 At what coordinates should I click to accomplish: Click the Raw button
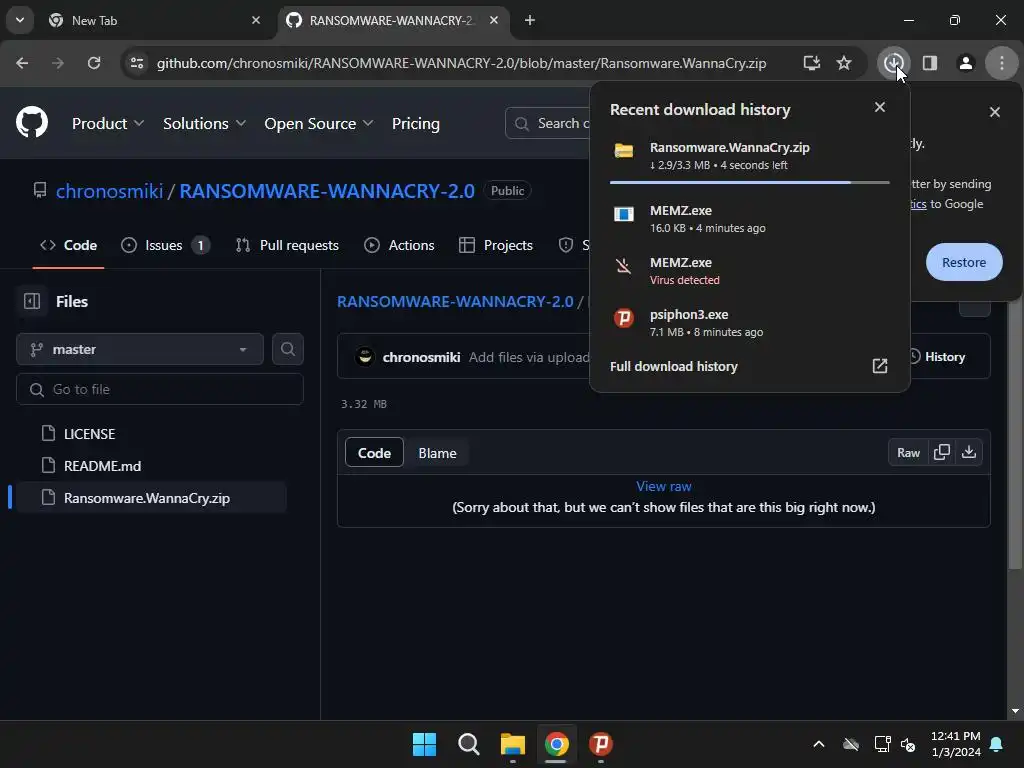[x=908, y=452]
